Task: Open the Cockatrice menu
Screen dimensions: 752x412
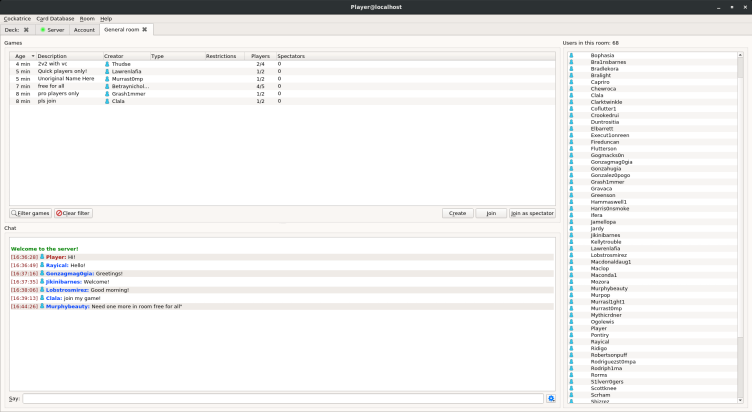Action: pyautogui.click(x=17, y=18)
